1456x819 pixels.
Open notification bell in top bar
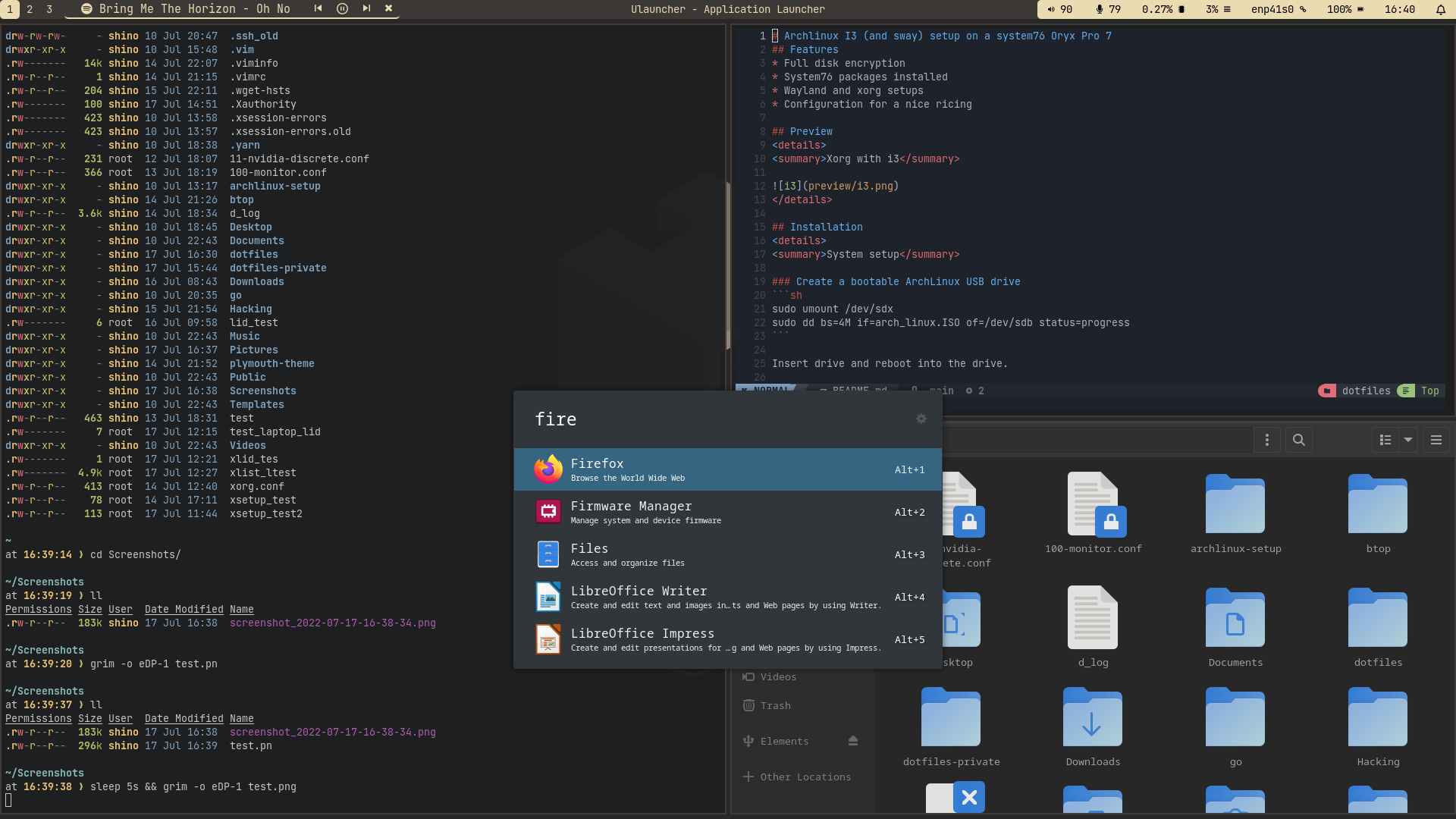pos(1440,9)
